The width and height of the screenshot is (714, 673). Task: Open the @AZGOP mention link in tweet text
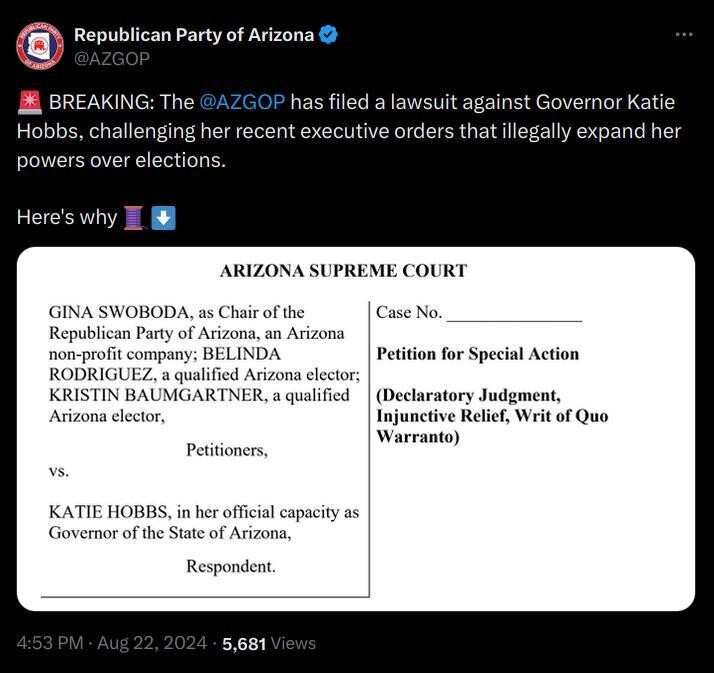click(x=242, y=102)
